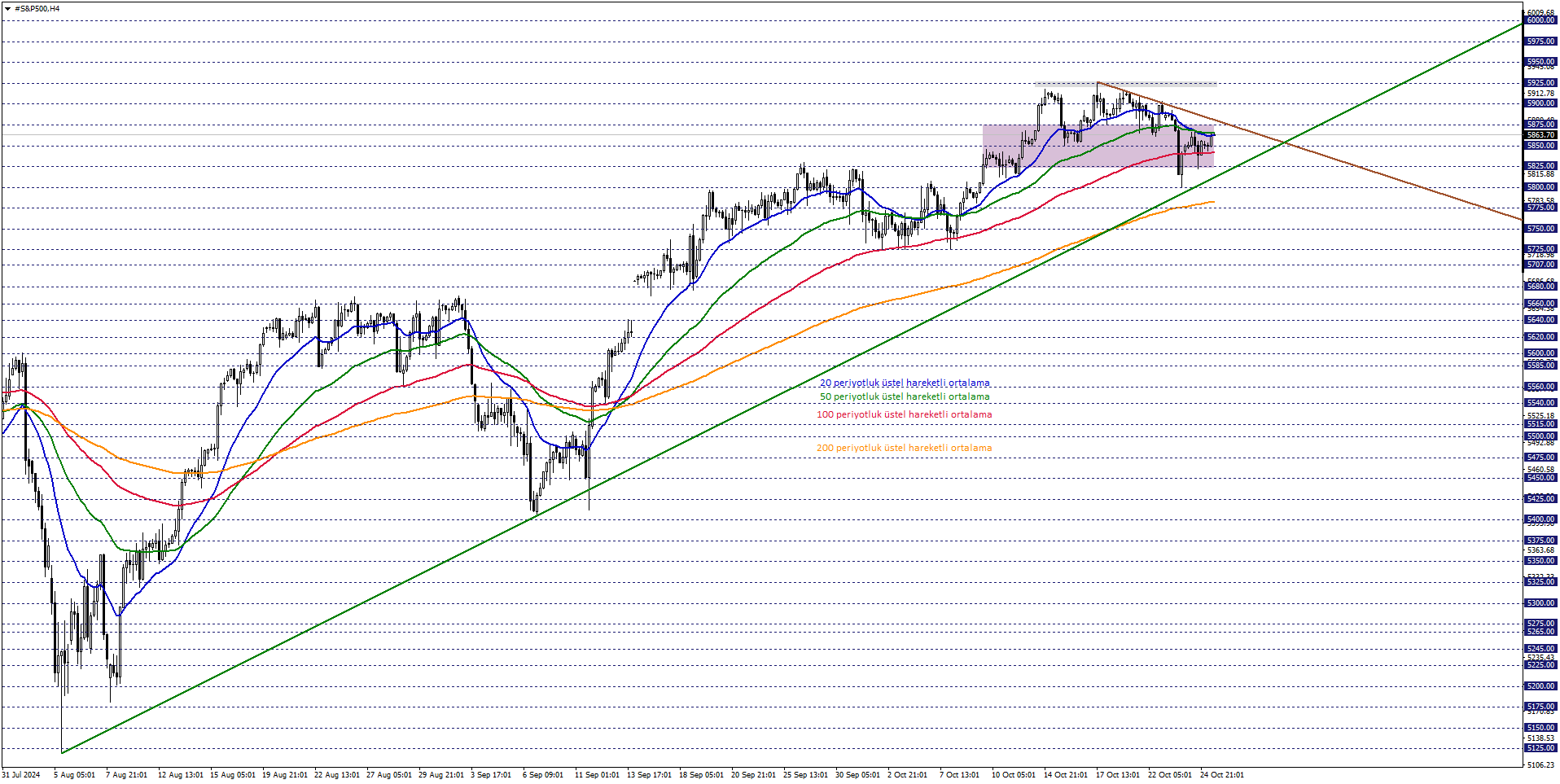Image resolution: width=1560 pixels, height=784 pixels.
Task: Click the 5300.00 level price tag
Action: pyautogui.click(x=1540, y=603)
